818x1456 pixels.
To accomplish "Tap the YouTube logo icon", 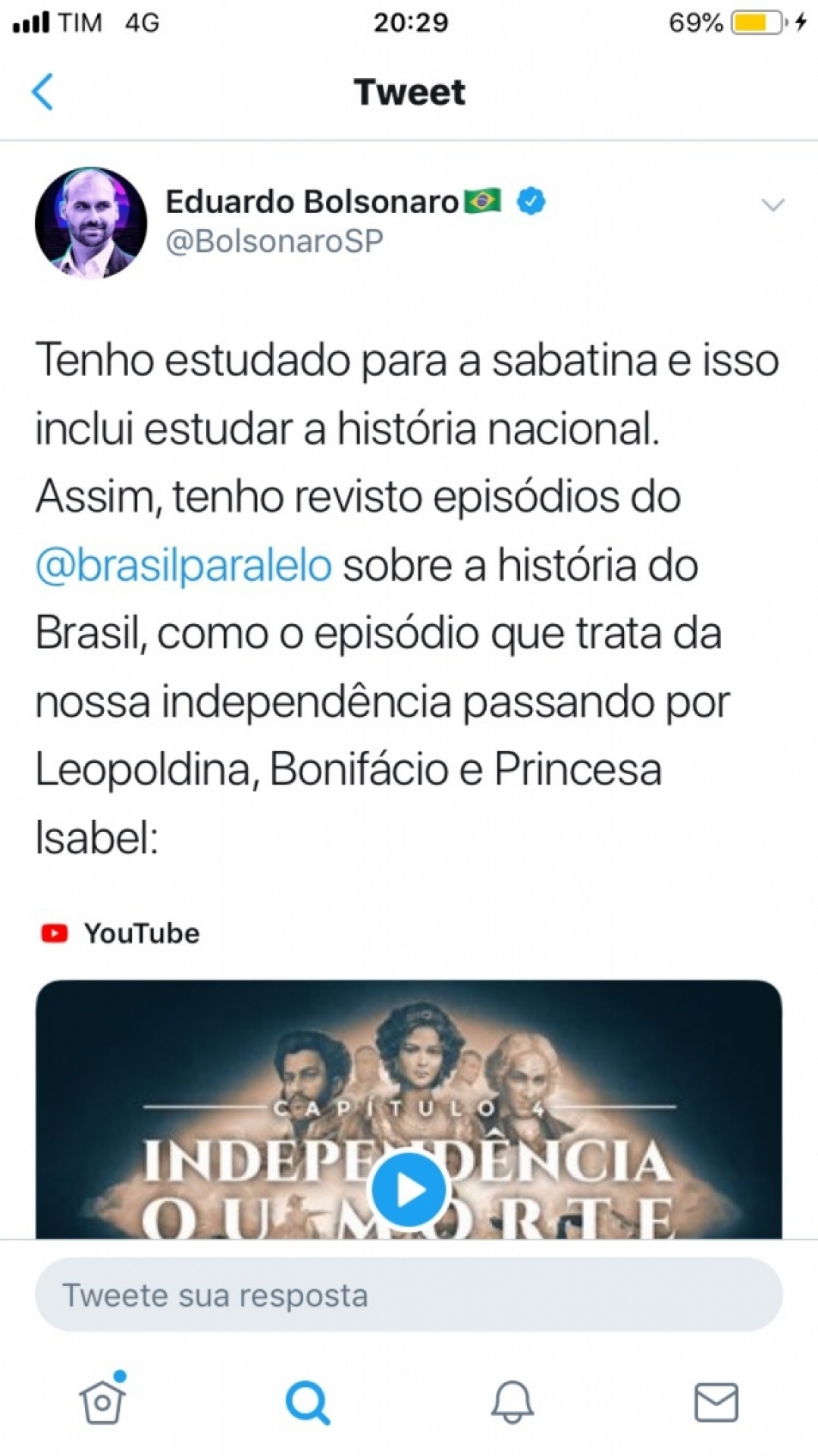I will click(54, 933).
